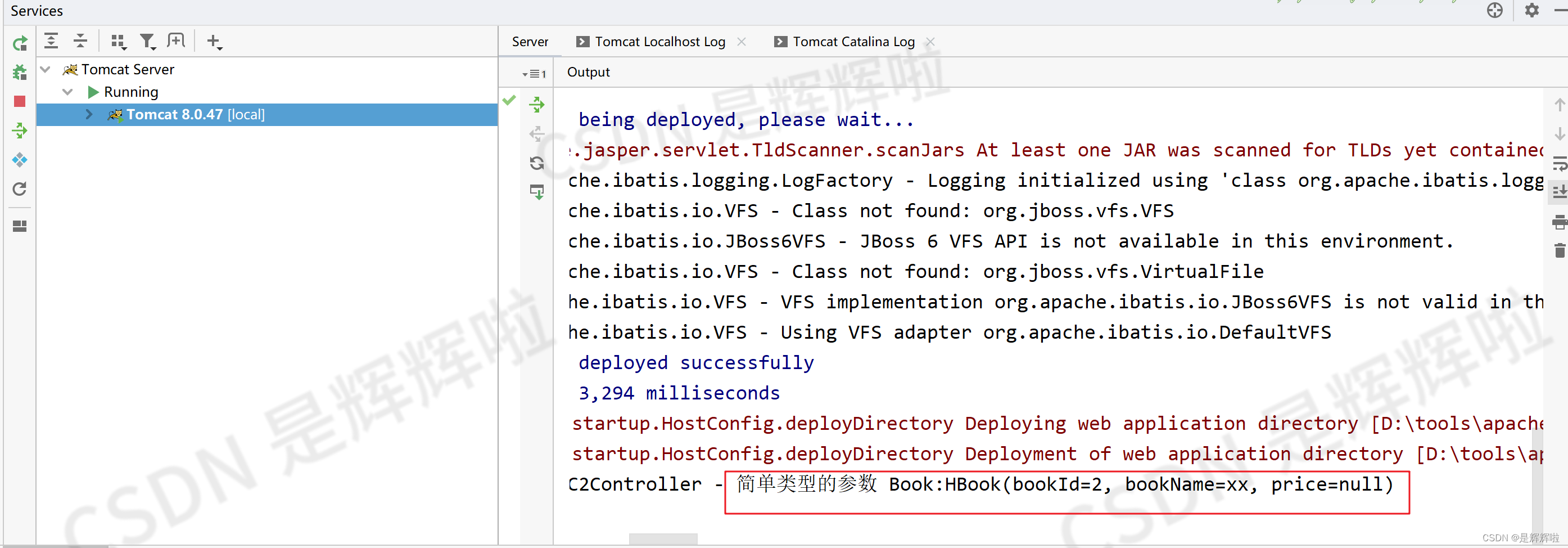
Task: Print the console output
Action: [1560, 223]
